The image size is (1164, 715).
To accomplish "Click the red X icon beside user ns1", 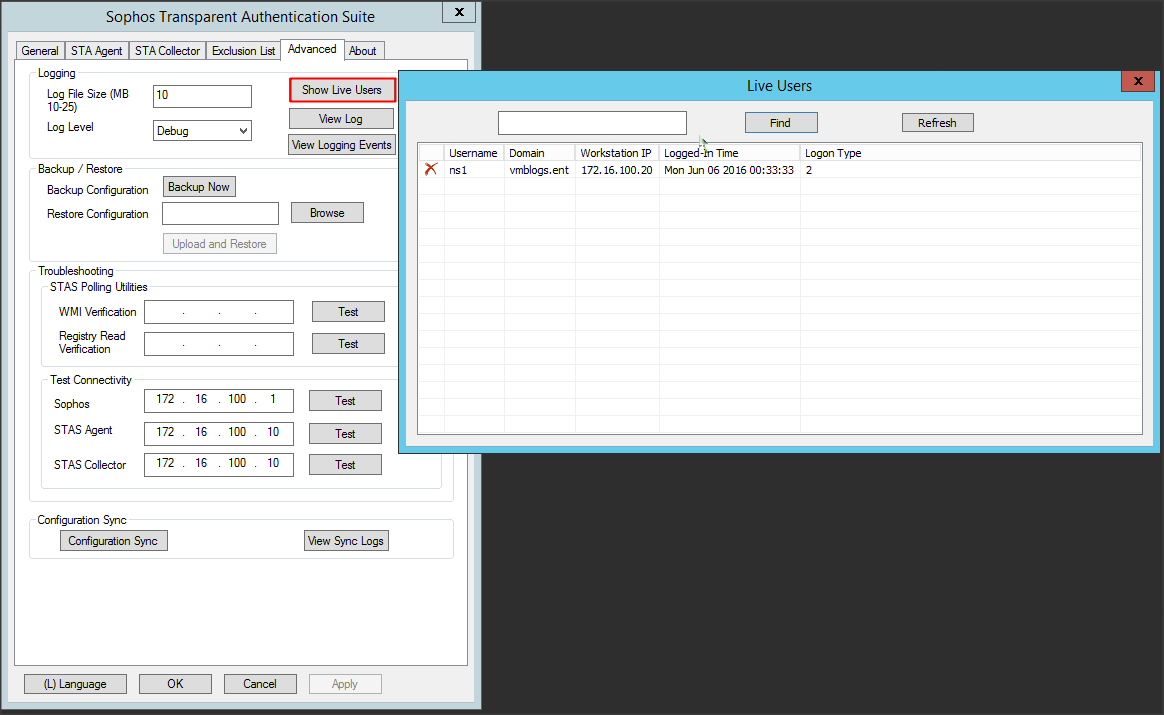I will tap(431, 170).
